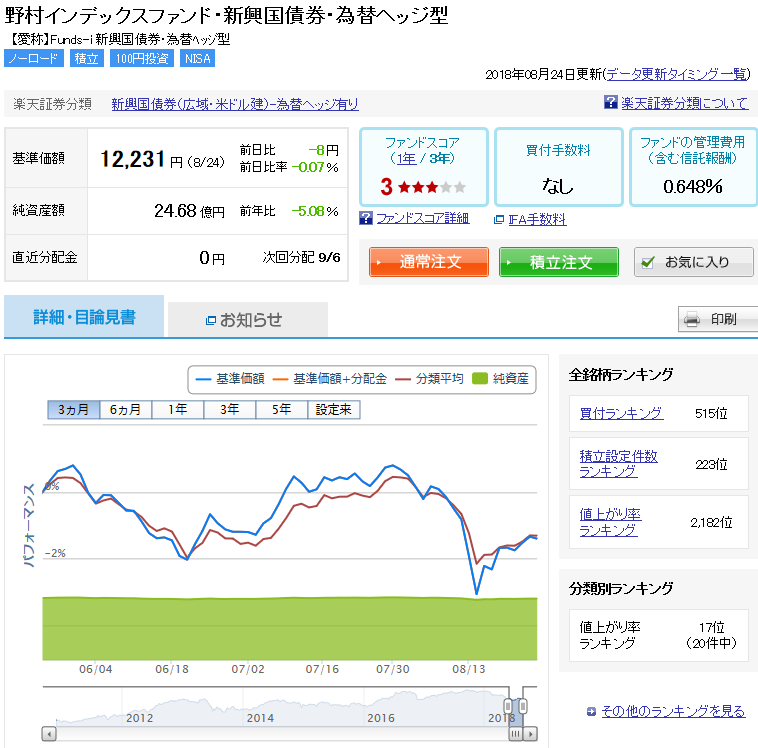
Task: Add fund to お気に入り
Action: point(694,262)
